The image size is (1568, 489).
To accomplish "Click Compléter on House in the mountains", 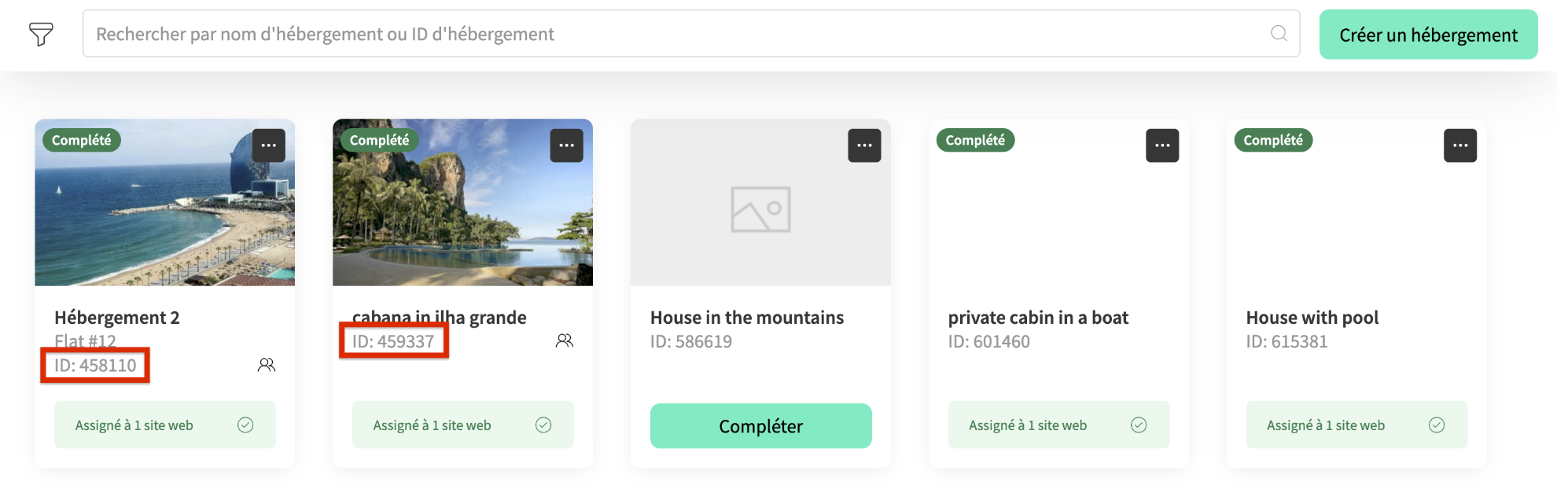I will click(760, 425).
